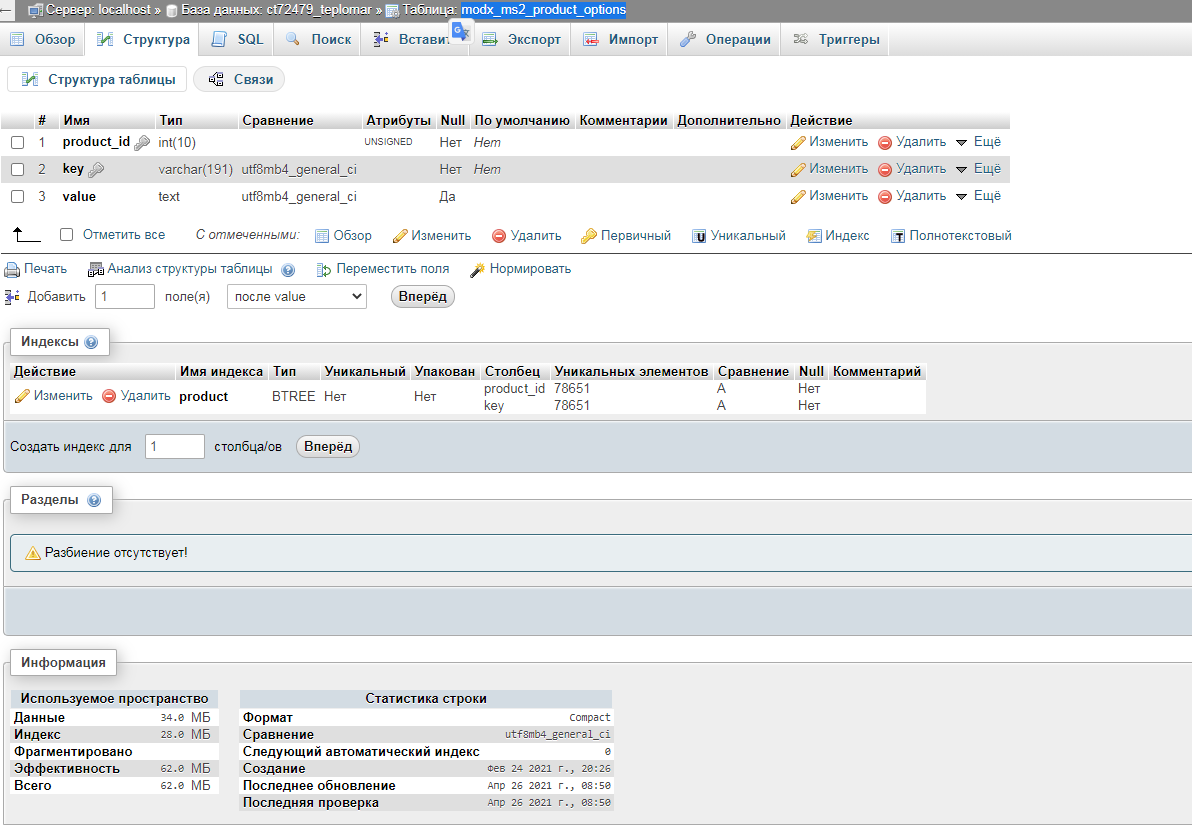Viewport: 1192px width, 827px height.
Task: Click Удалить for the product index
Action: 137,396
